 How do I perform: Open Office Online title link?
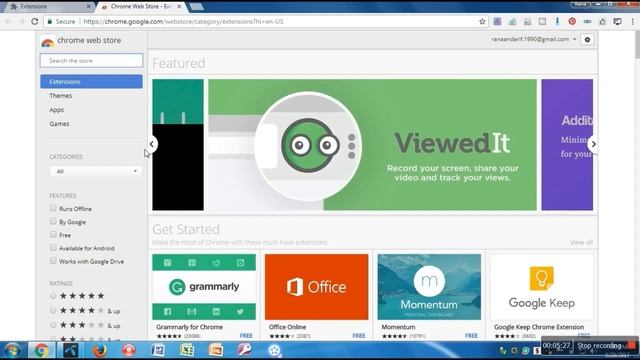click(287, 327)
